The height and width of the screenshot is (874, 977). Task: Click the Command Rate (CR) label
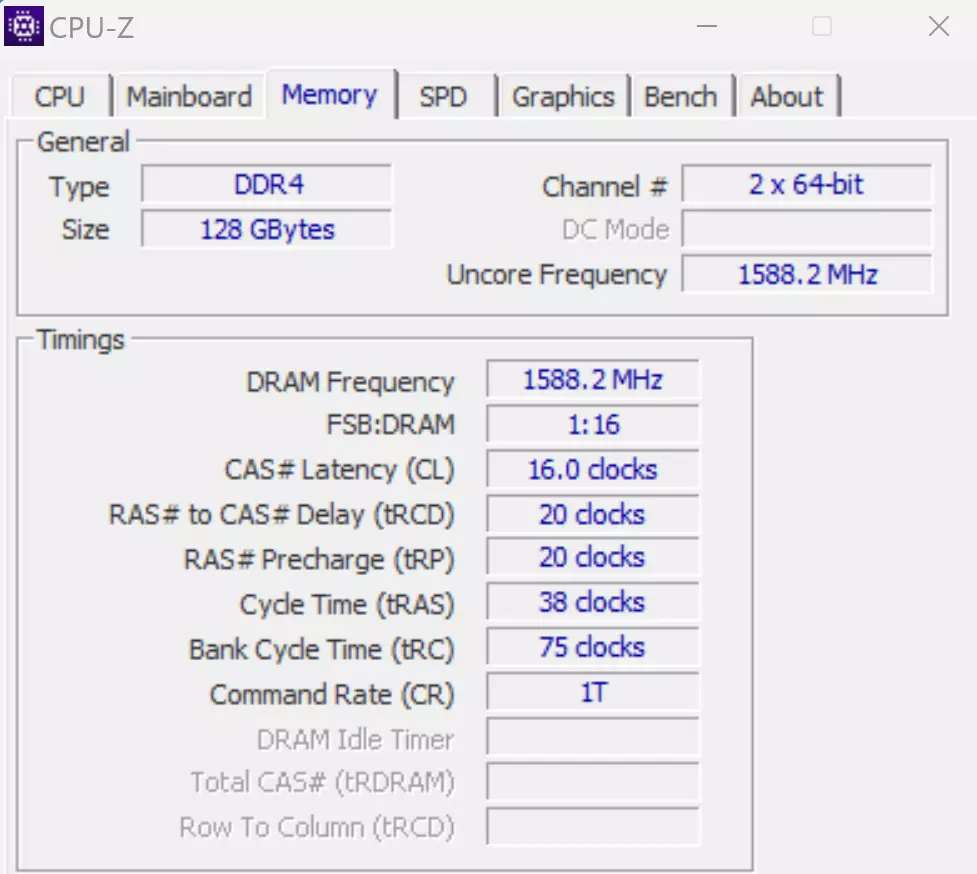point(332,695)
